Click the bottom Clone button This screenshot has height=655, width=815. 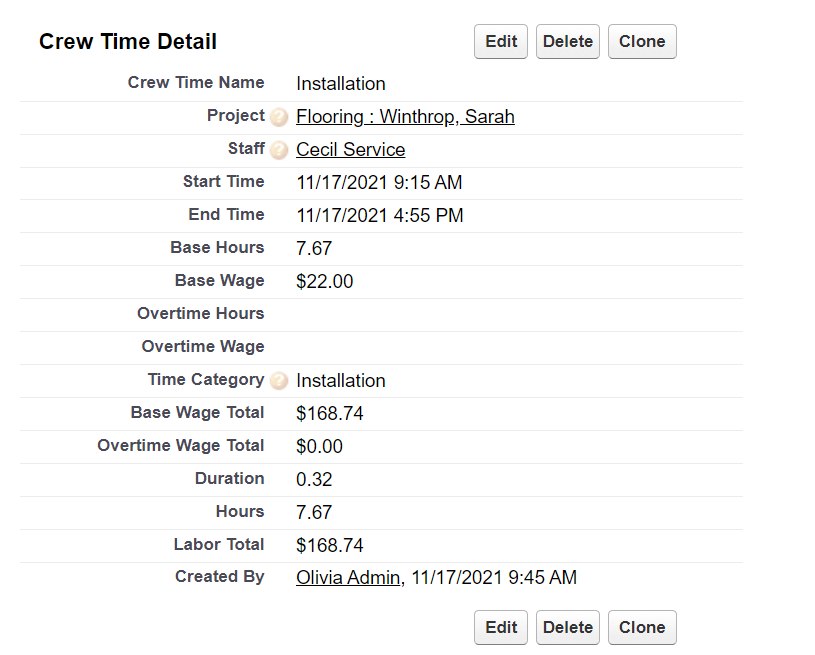(642, 628)
